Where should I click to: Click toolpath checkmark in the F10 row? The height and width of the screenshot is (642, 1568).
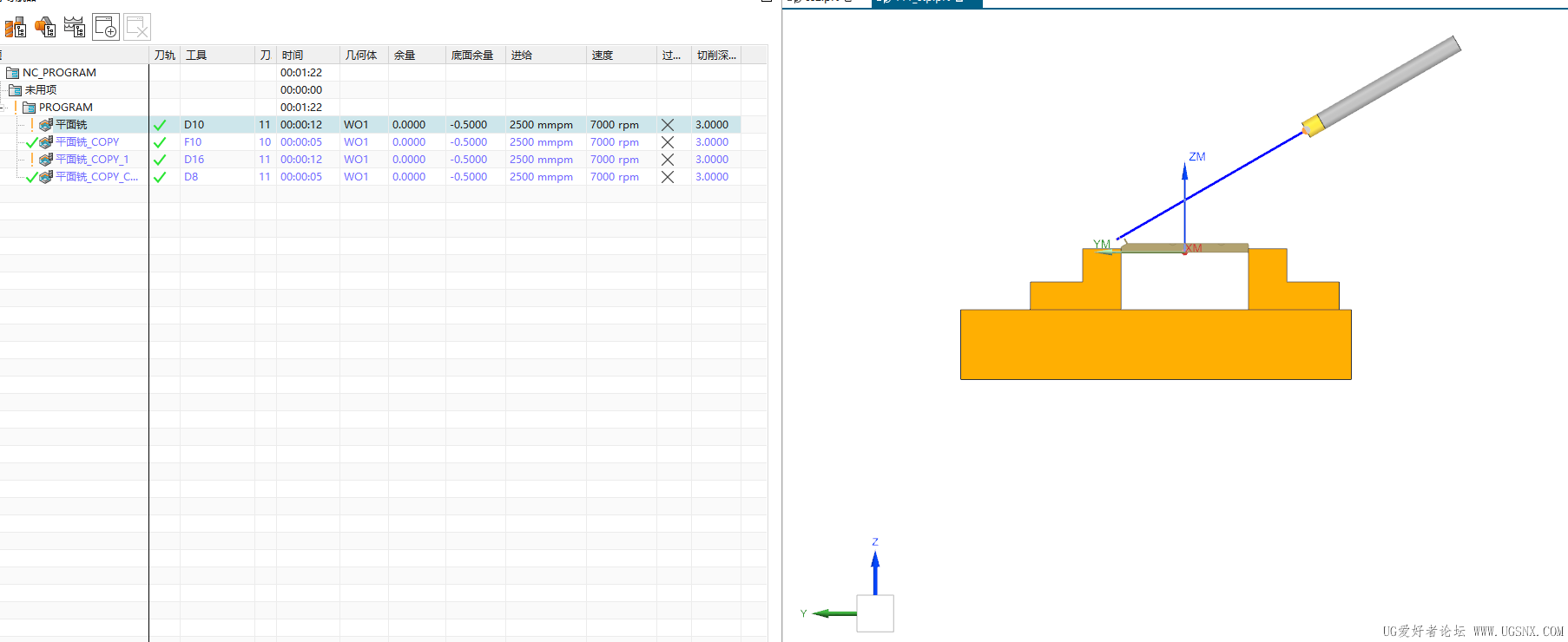pos(160,142)
